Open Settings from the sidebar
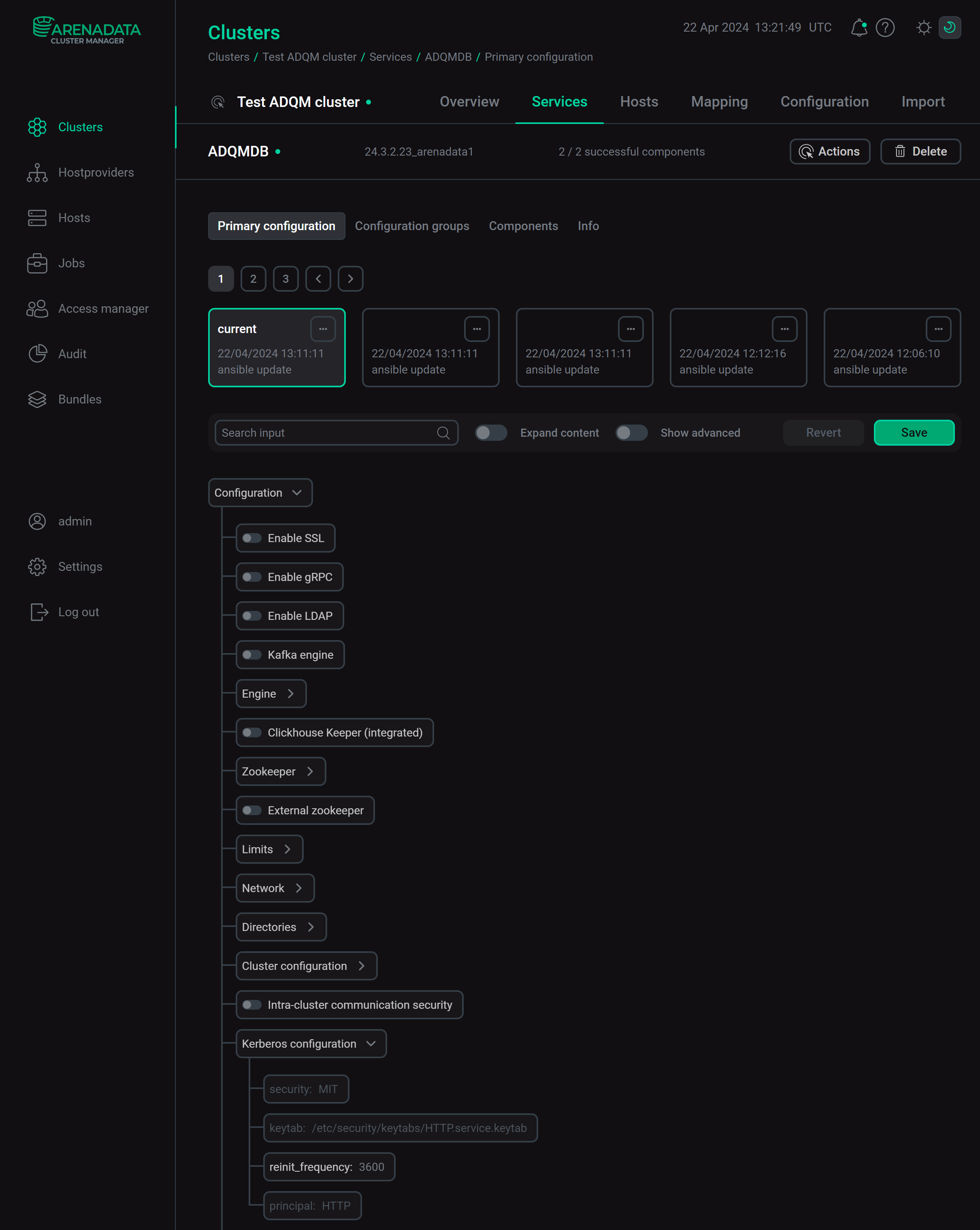Screen dimensions: 980x1230 pos(65,566)
